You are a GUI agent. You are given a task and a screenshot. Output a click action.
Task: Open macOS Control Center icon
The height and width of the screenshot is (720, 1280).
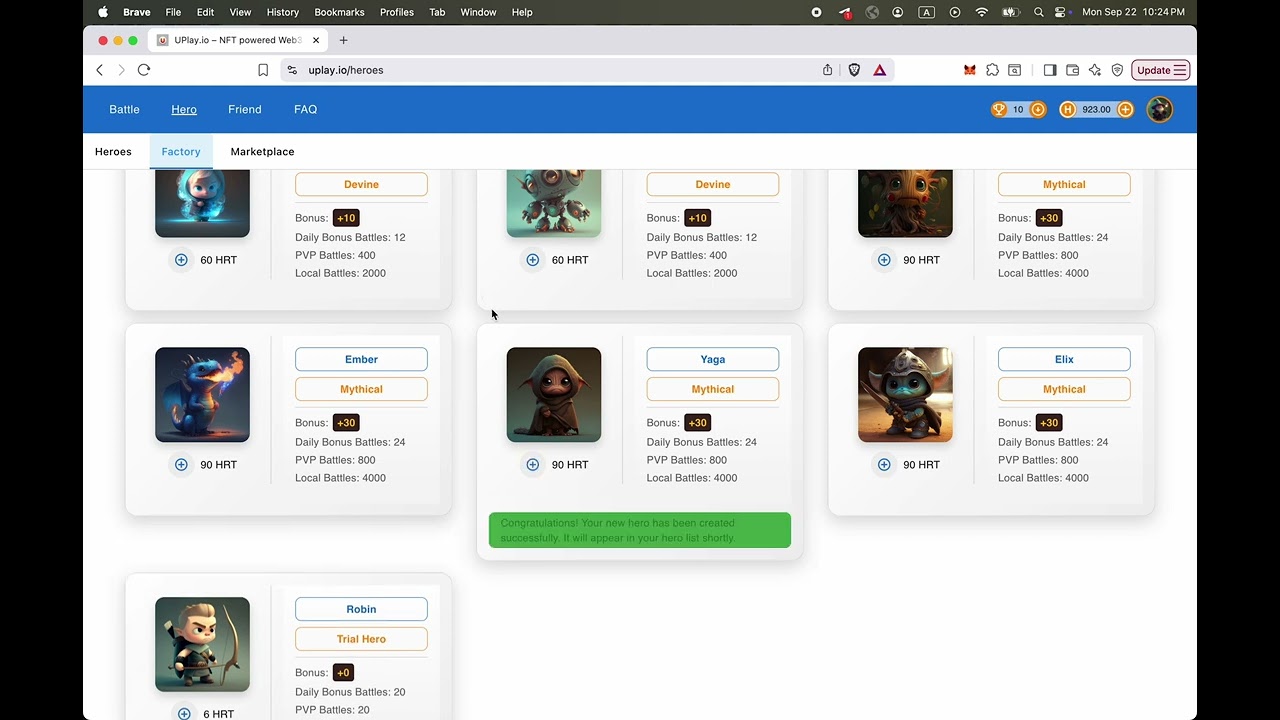(x=1061, y=12)
